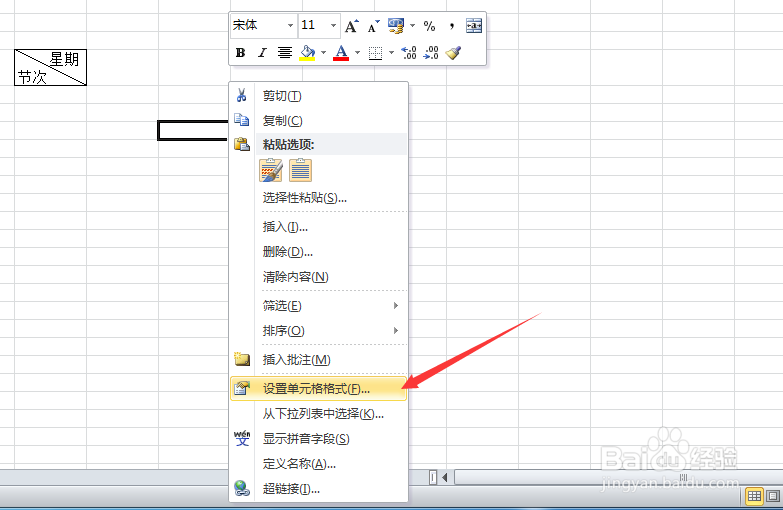Expand borders dropdown arrow
The height and width of the screenshot is (510, 783).
392,52
